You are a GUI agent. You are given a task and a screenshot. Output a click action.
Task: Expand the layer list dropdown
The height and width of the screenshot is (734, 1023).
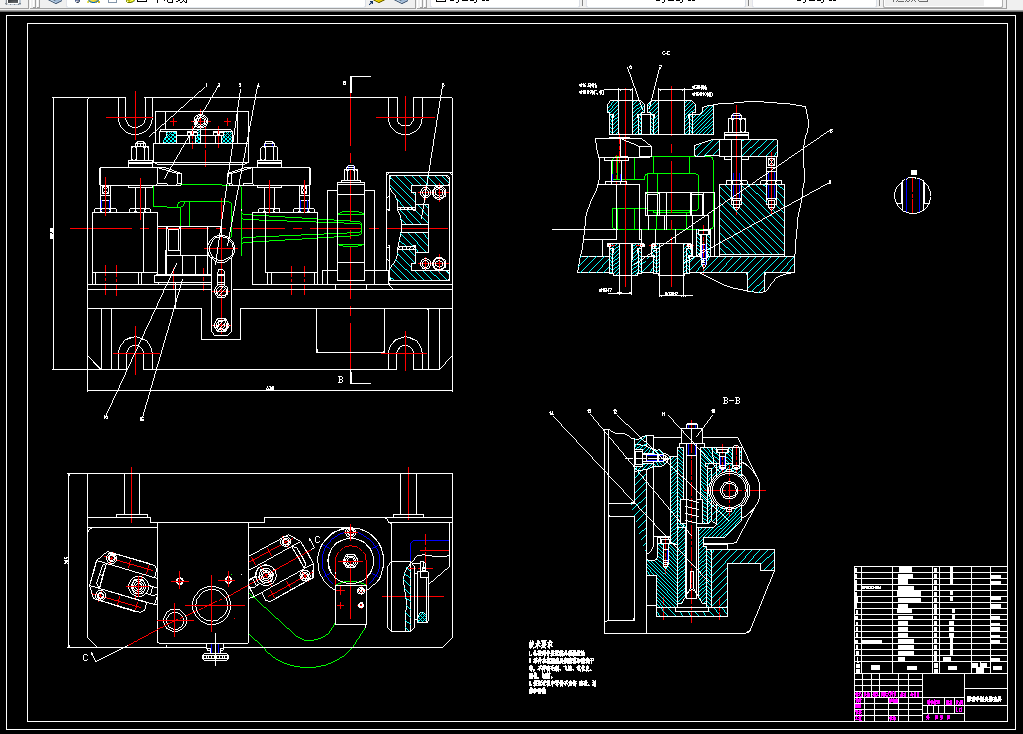point(215,1)
